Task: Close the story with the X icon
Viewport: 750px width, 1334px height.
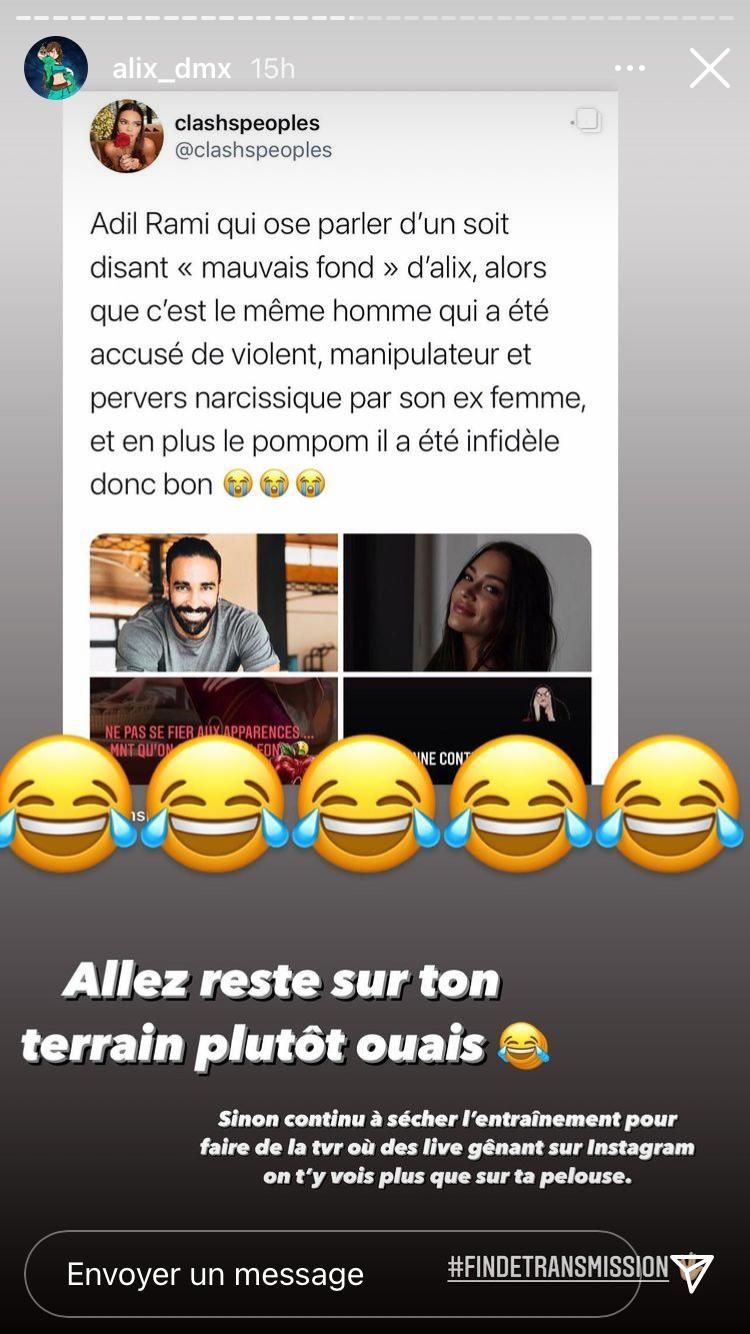Action: tap(710, 68)
